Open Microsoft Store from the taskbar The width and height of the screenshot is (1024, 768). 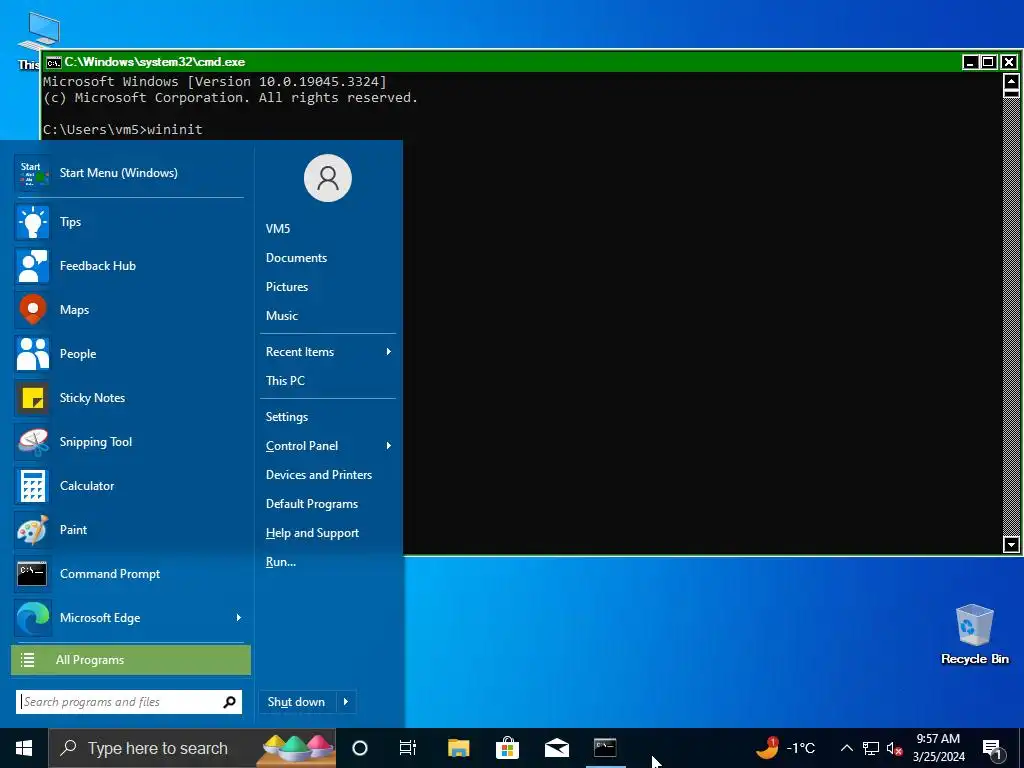pos(507,748)
